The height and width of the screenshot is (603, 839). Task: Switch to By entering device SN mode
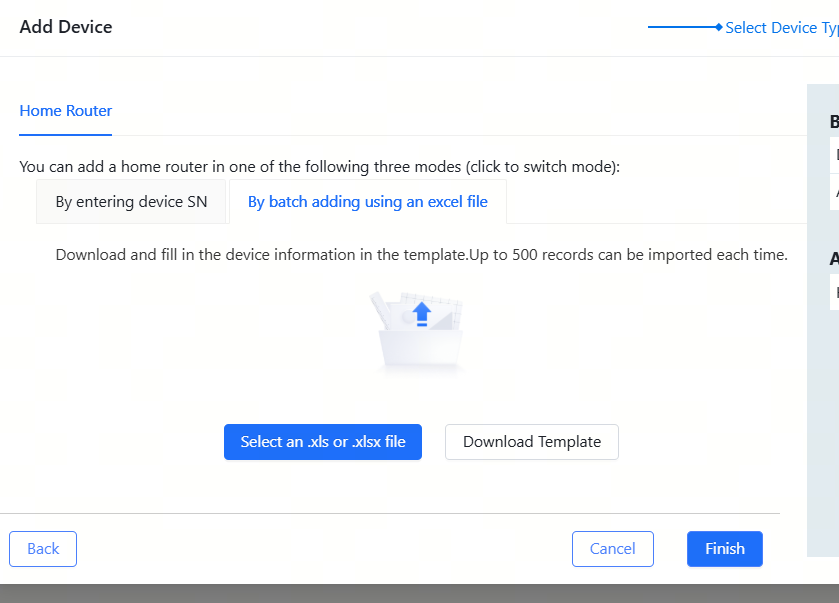tap(131, 202)
